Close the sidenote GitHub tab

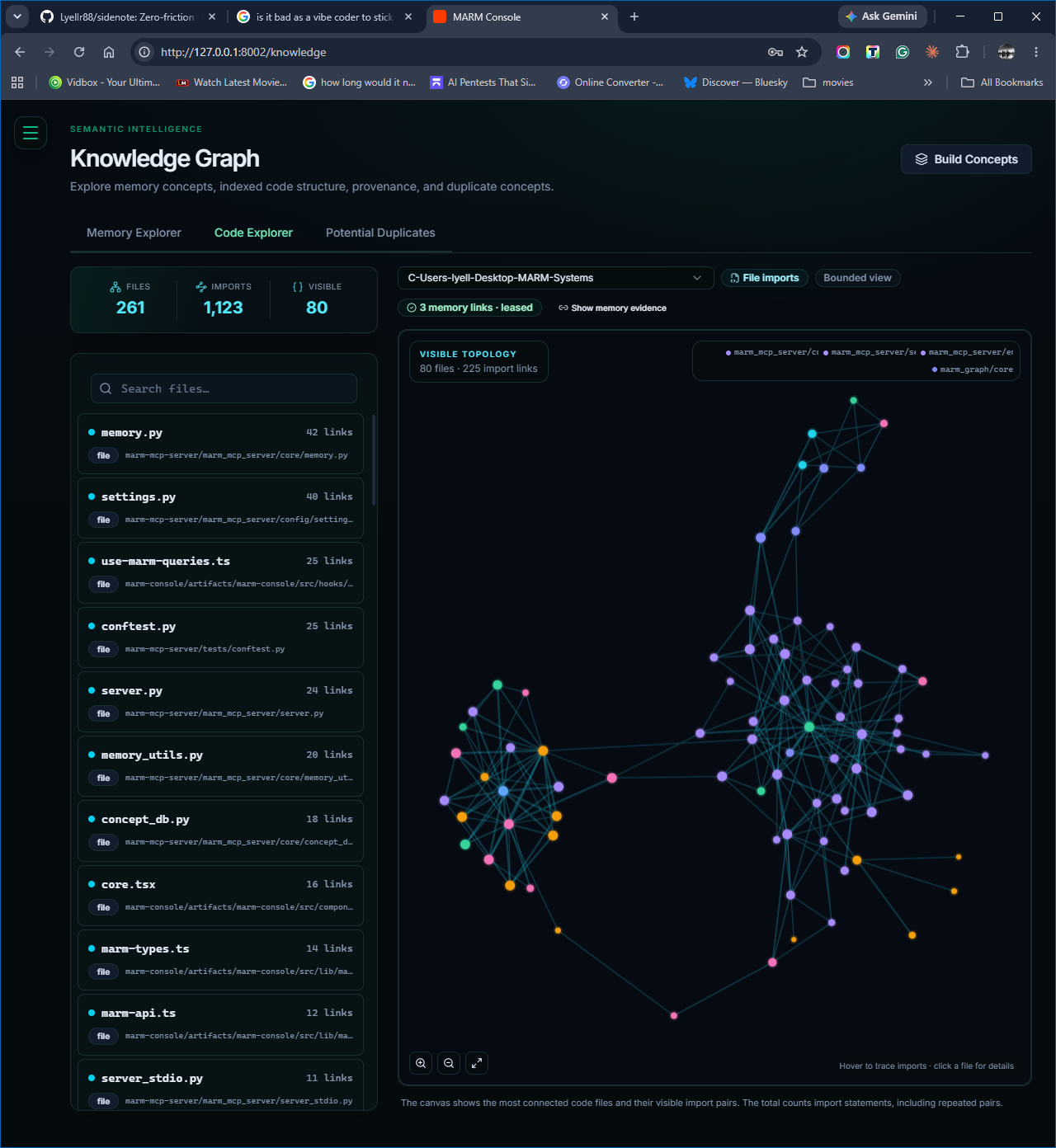tap(212, 16)
